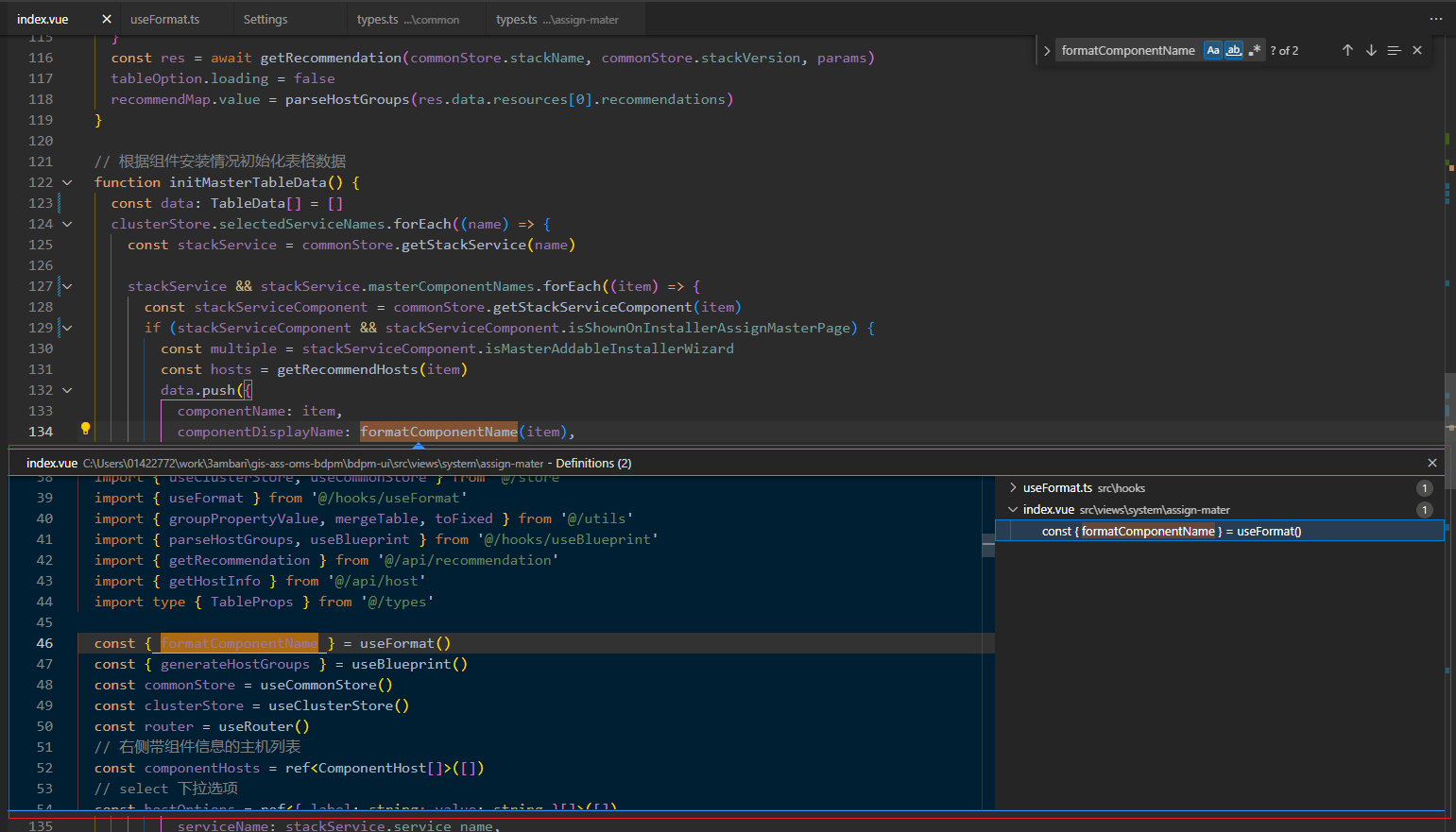The image size is (1456, 832).
Task: Toggle Match Whole Word in find widget
Action: pyautogui.click(x=1234, y=50)
